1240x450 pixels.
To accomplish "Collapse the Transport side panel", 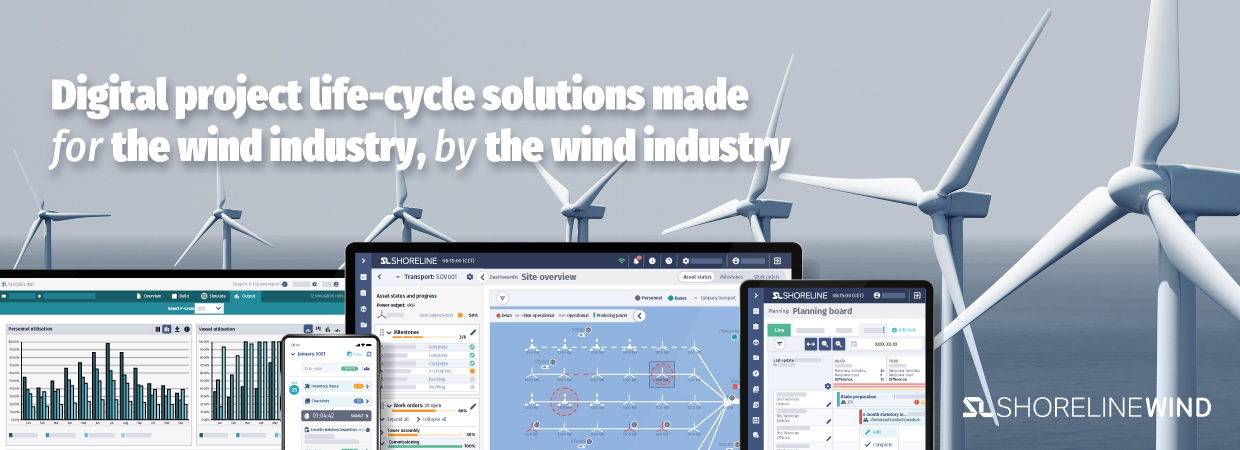I will (483, 277).
